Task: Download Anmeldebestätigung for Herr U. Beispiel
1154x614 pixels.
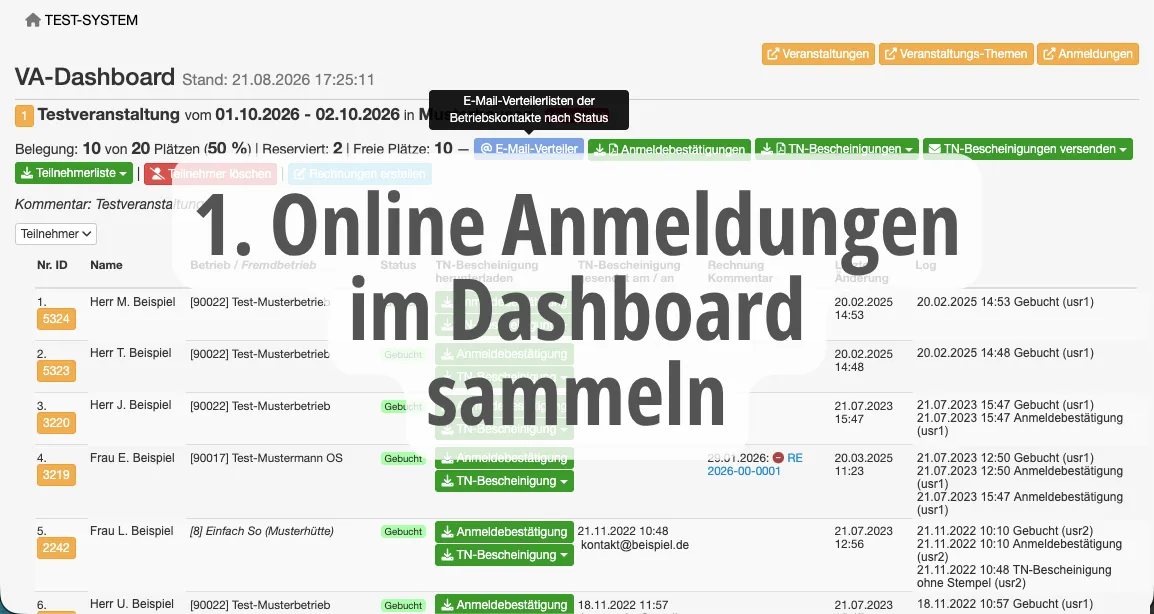Action: (504, 604)
